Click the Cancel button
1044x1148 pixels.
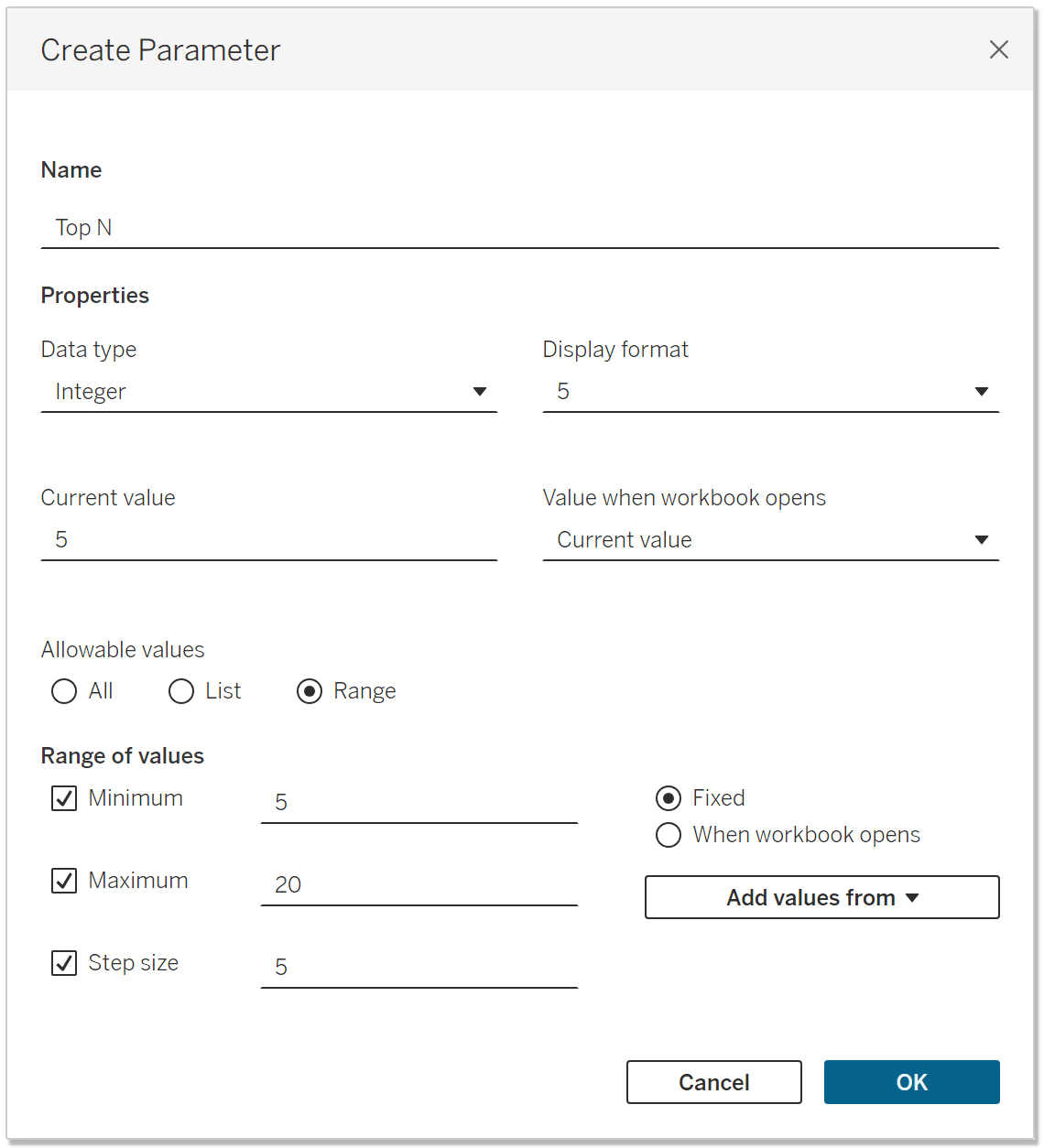[714, 1082]
